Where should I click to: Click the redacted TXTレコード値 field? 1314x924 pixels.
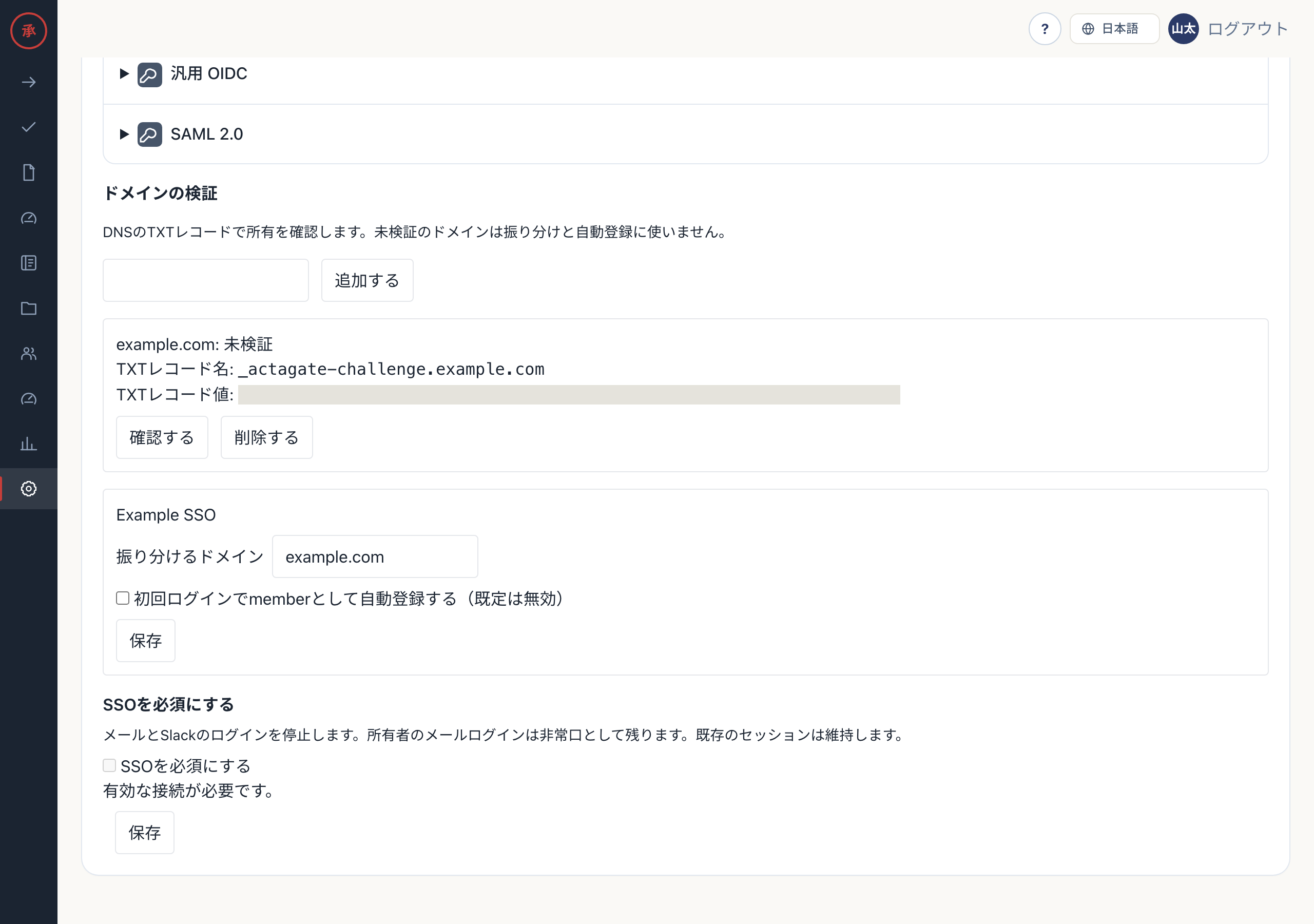click(x=569, y=394)
